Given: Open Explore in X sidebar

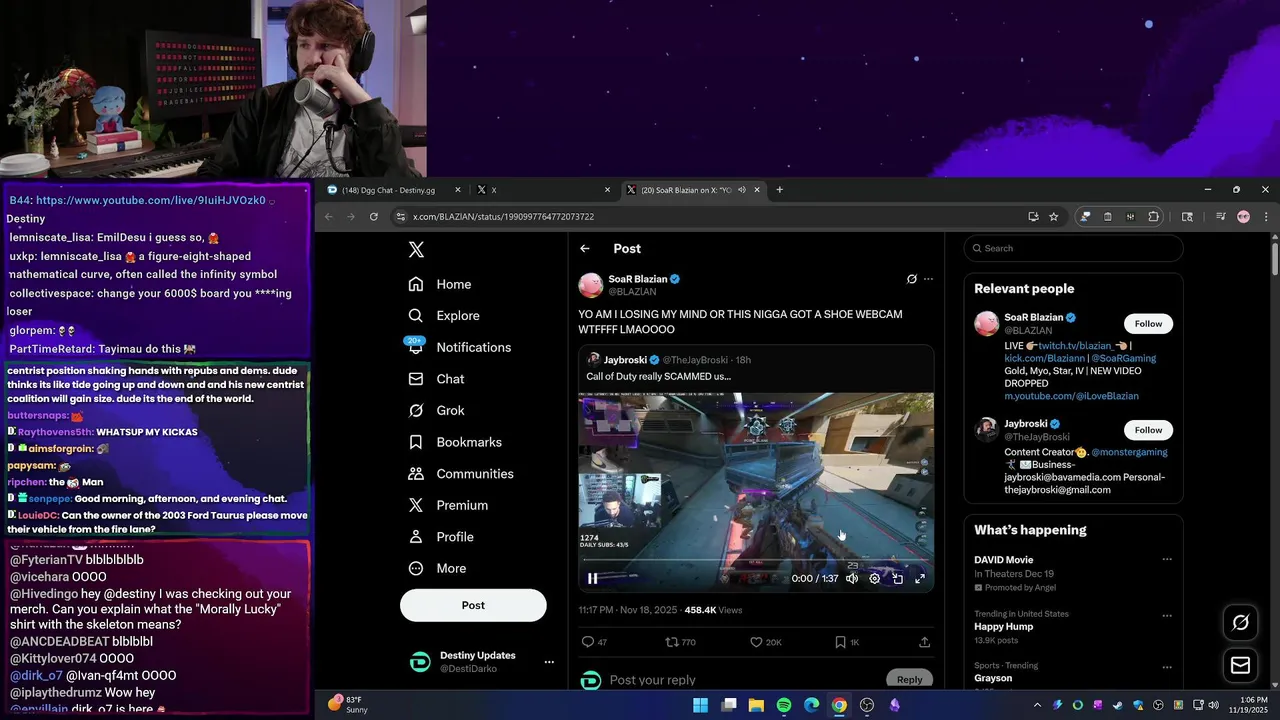Looking at the screenshot, I should click(444, 315).
